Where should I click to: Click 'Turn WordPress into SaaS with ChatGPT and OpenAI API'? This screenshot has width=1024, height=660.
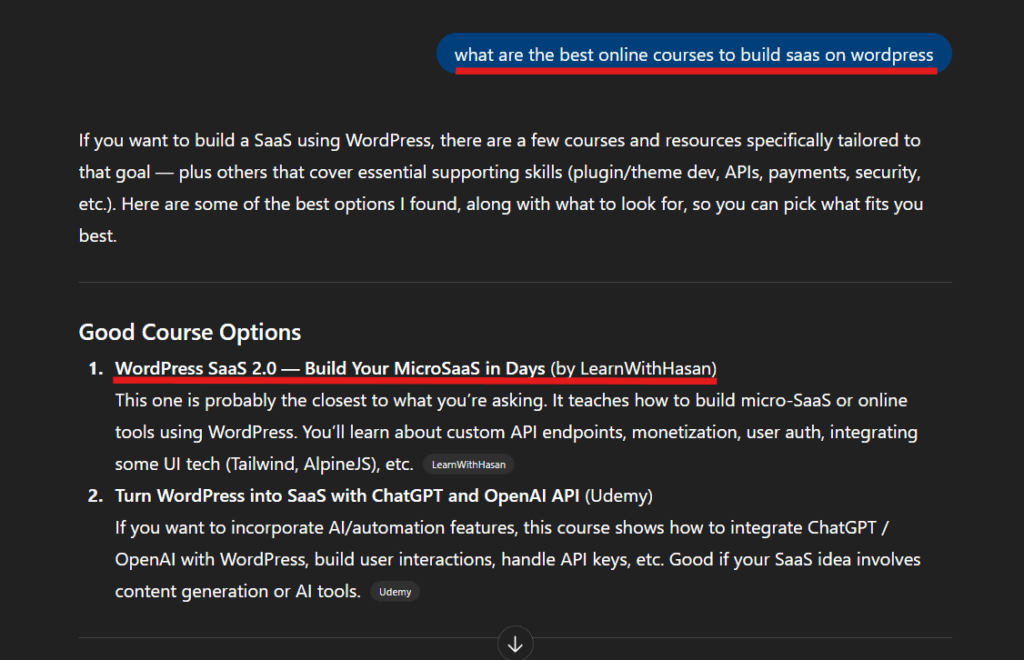[x=347, y=495]
